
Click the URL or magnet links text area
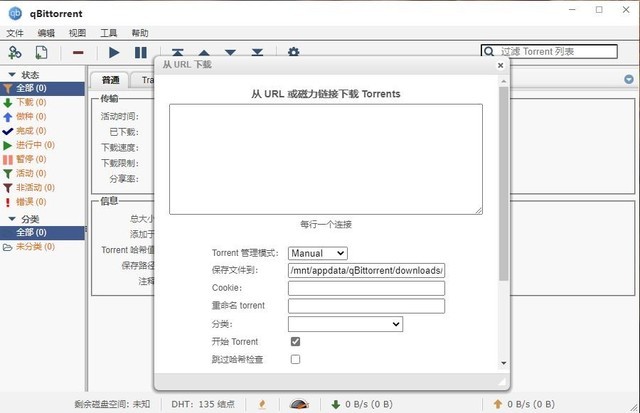coord(326,159)
